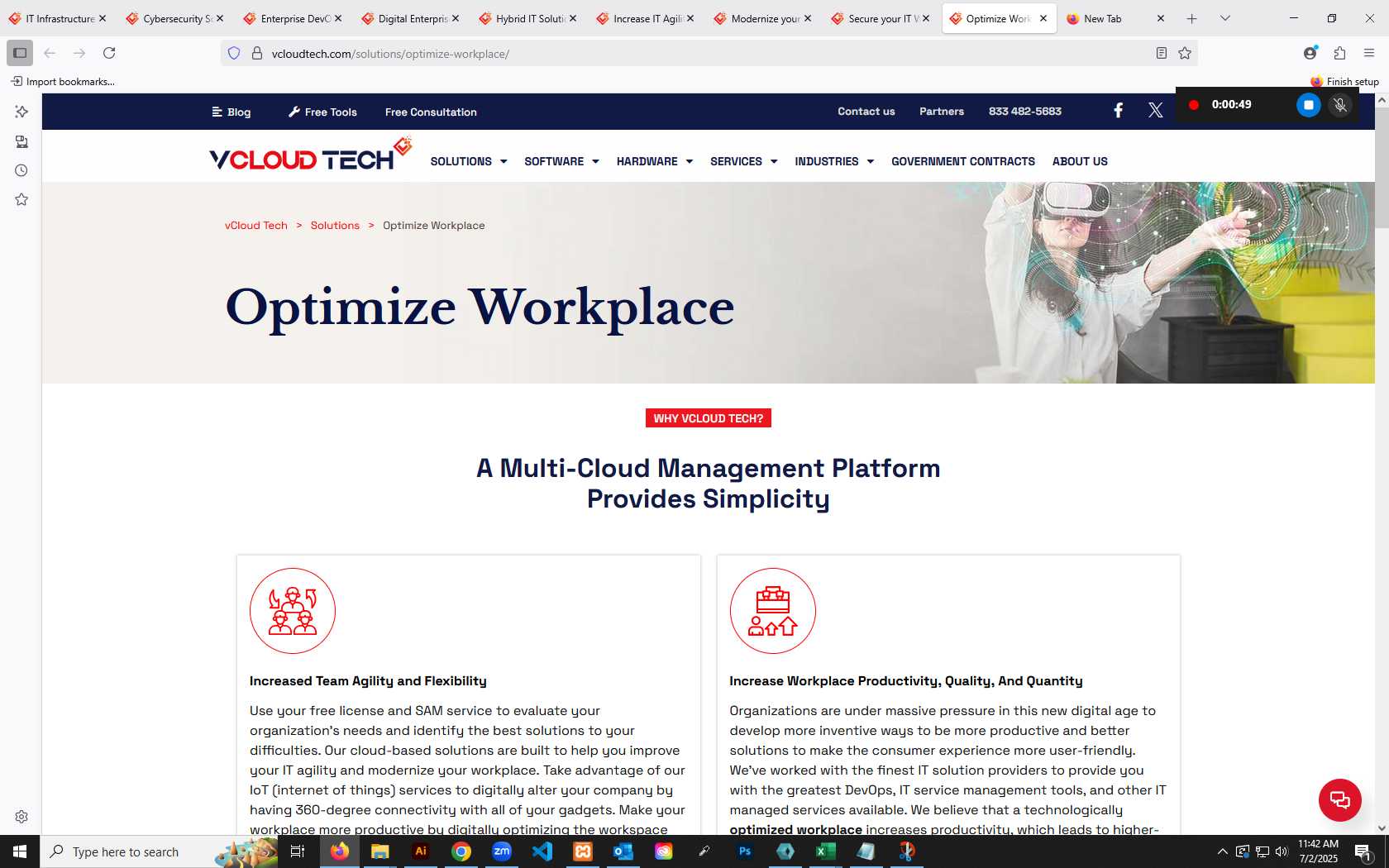The height and width of the screenshot is (868, 1389).
Task: Close the Digital Enterprise tab
Action: point(456,18)
